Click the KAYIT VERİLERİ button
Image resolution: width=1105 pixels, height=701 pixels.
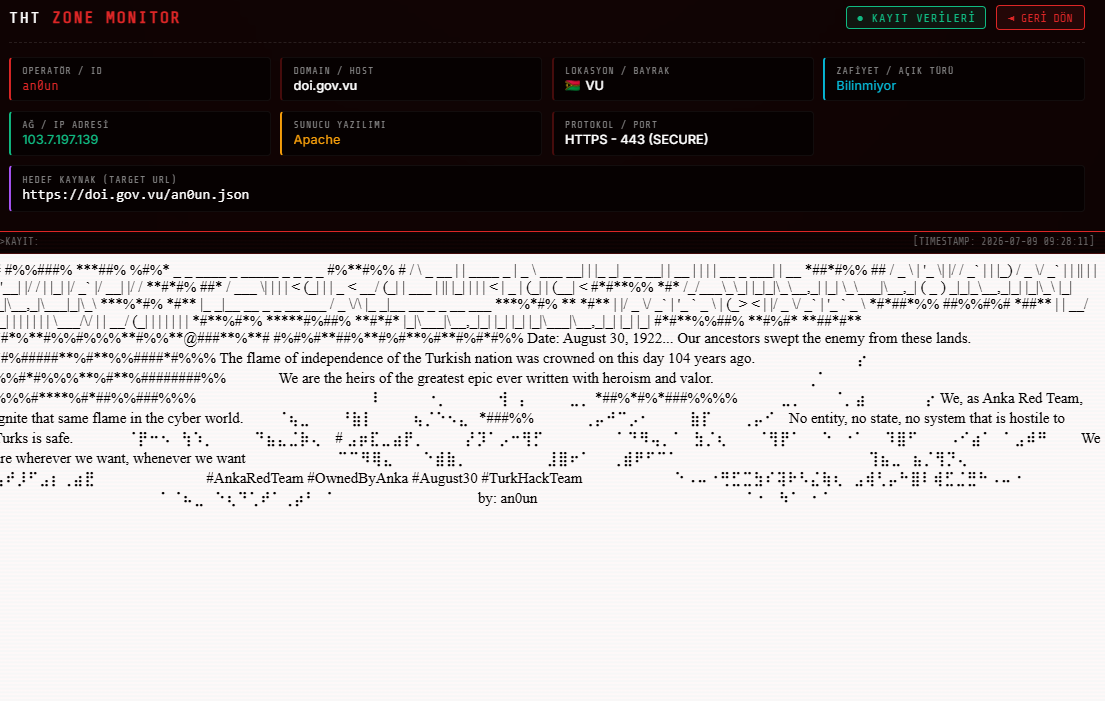pos(916,18)
